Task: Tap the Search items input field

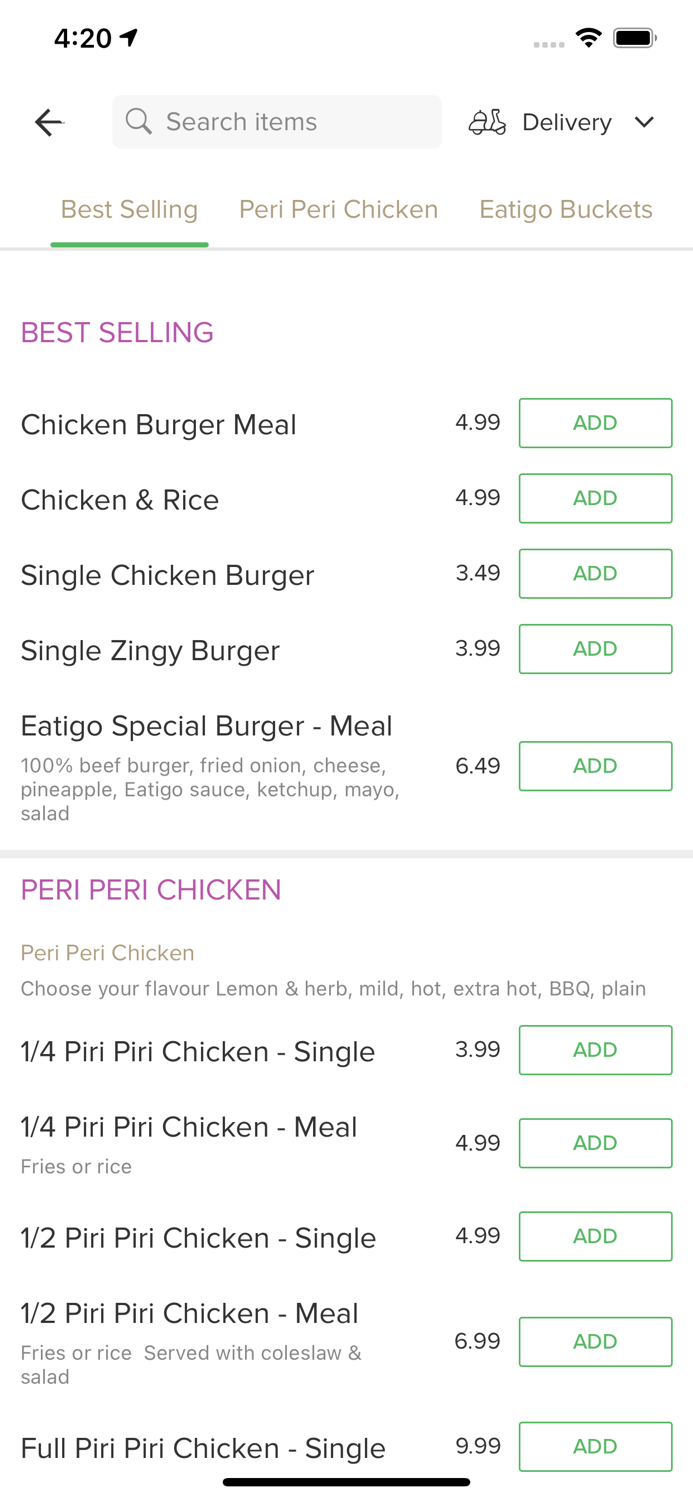Action: (277, 121)
